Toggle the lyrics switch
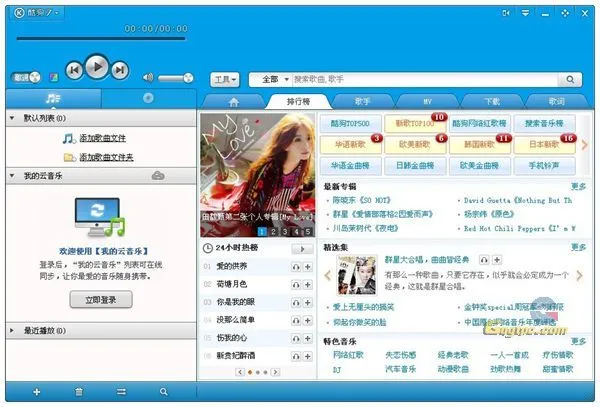Viewport: 600px width, 407px height. click(25, 78)
